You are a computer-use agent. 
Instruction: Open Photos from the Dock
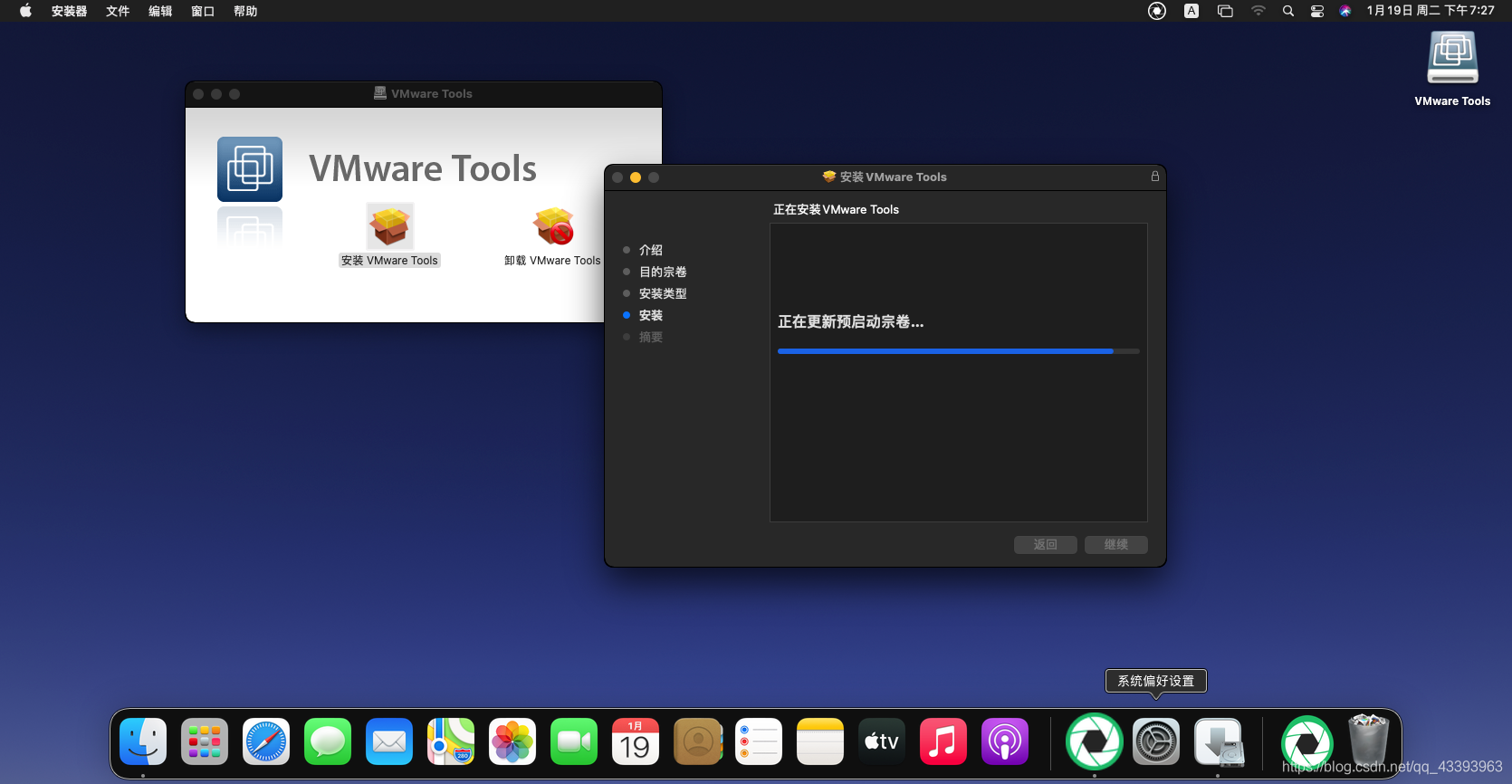[512, 742]
